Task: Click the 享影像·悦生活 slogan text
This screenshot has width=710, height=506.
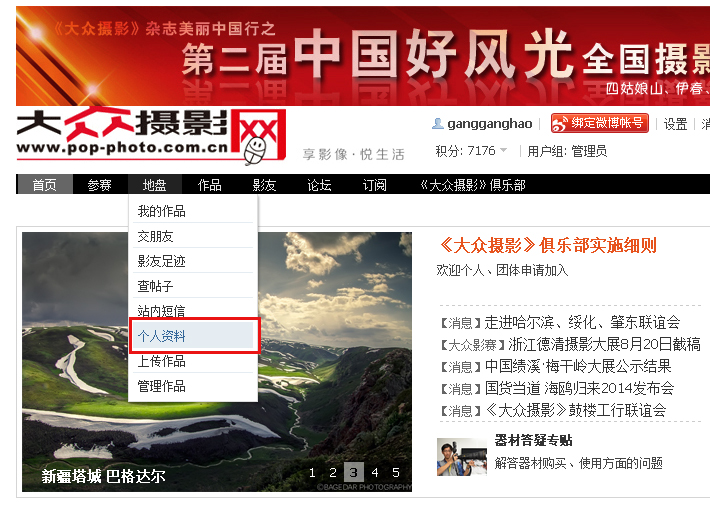Action: coord(354,154)
